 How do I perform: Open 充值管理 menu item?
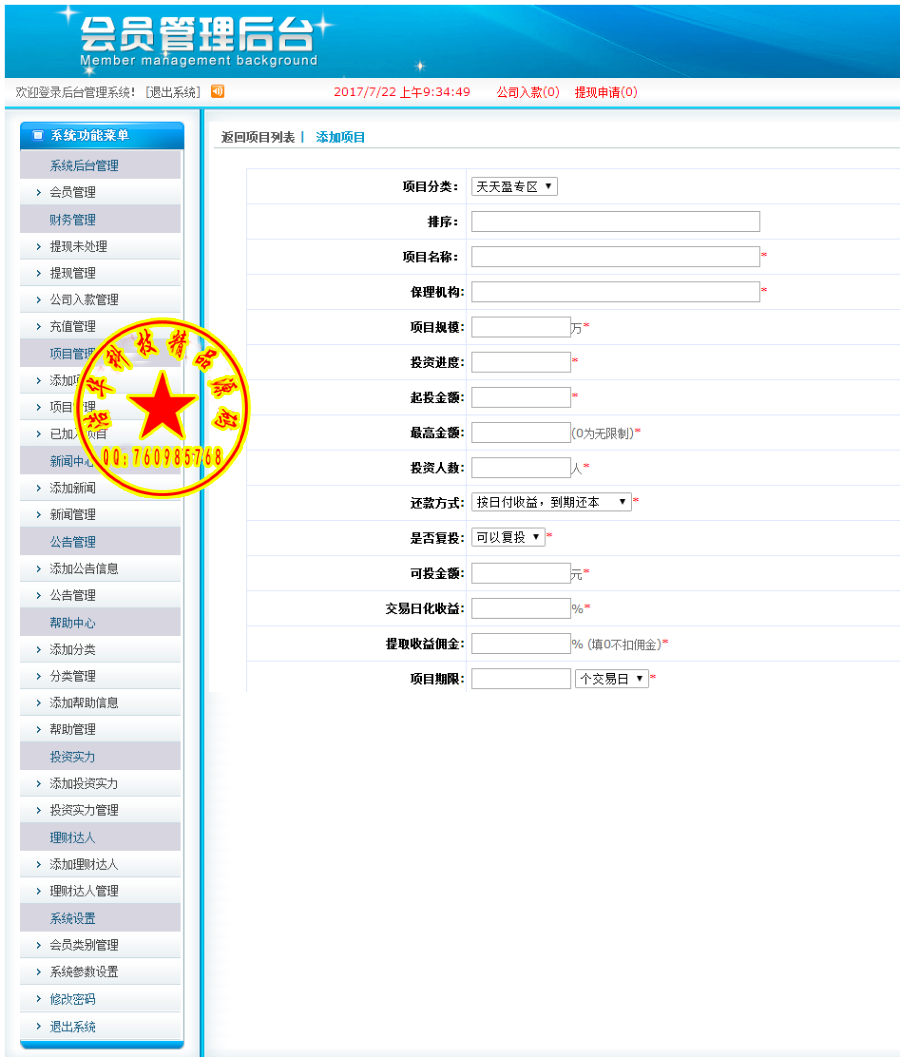tap(73, 326)
